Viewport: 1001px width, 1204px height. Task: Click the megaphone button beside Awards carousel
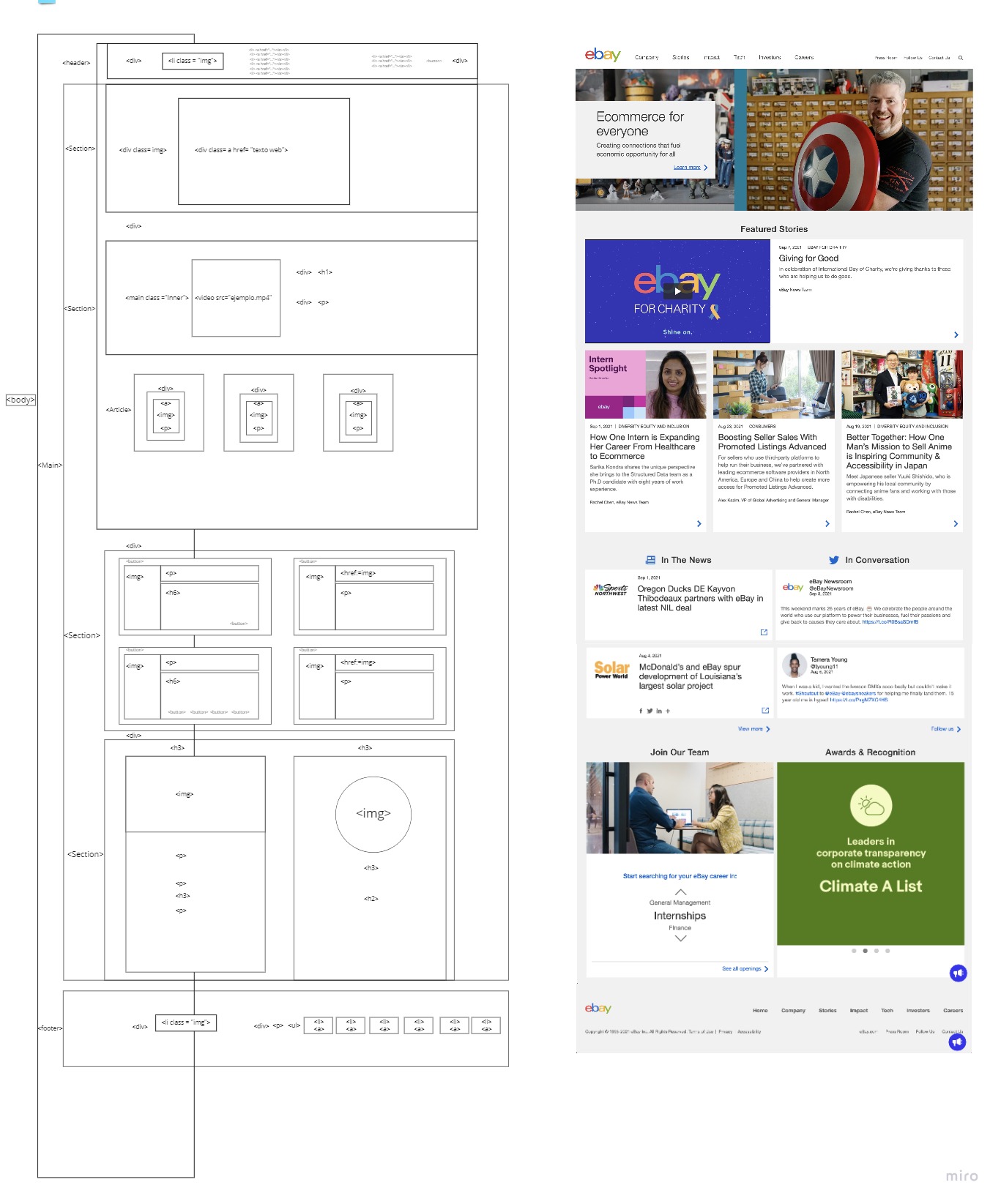coord(958,973)
